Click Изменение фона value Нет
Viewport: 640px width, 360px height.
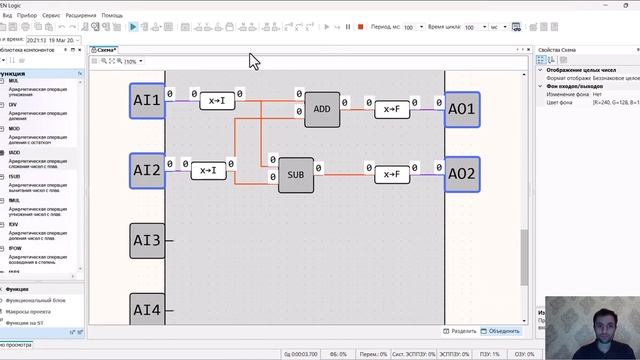pos(597,94)
